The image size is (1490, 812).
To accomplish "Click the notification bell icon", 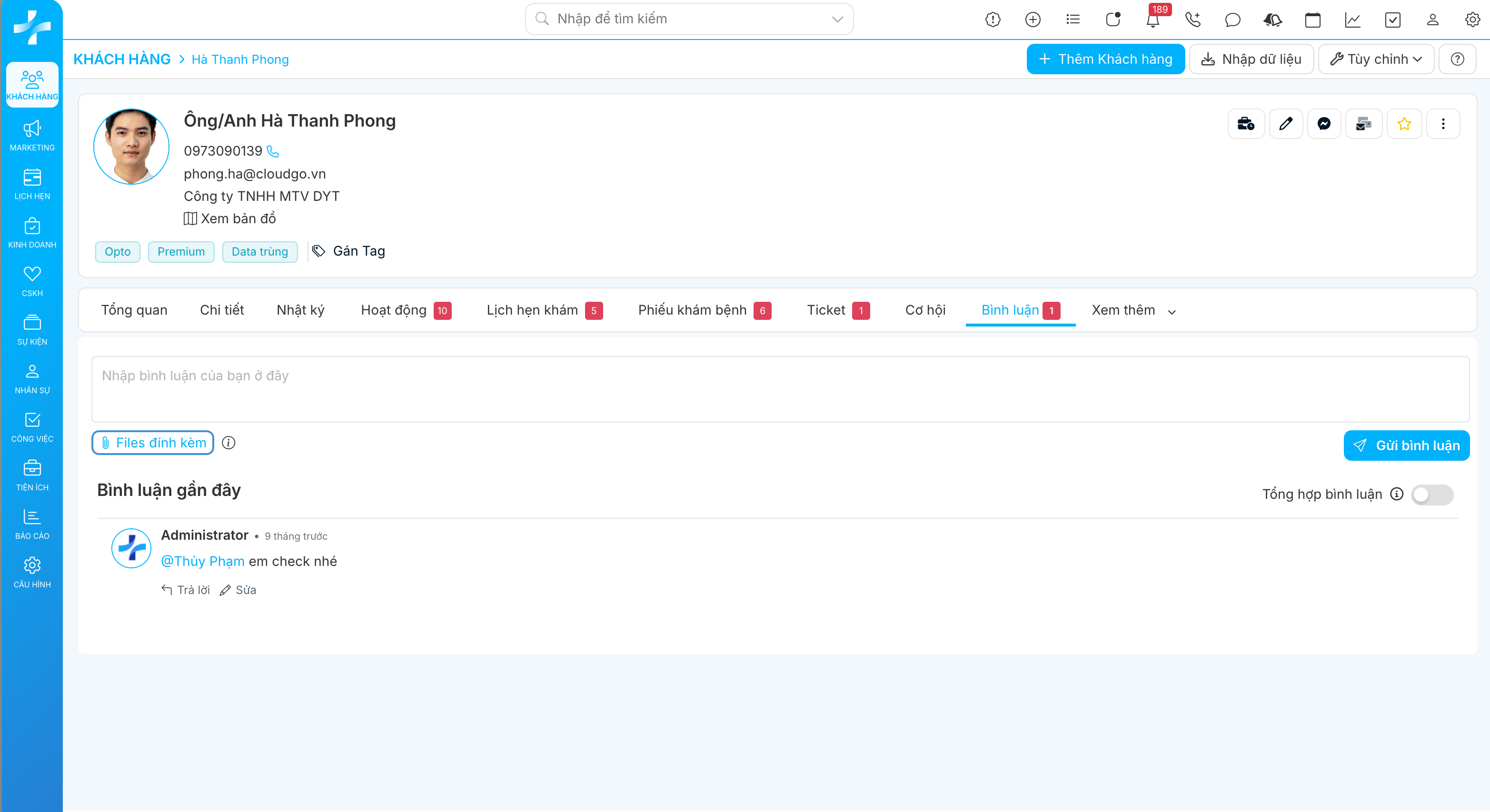I will pyautogui.click(x=1152, y=20).
